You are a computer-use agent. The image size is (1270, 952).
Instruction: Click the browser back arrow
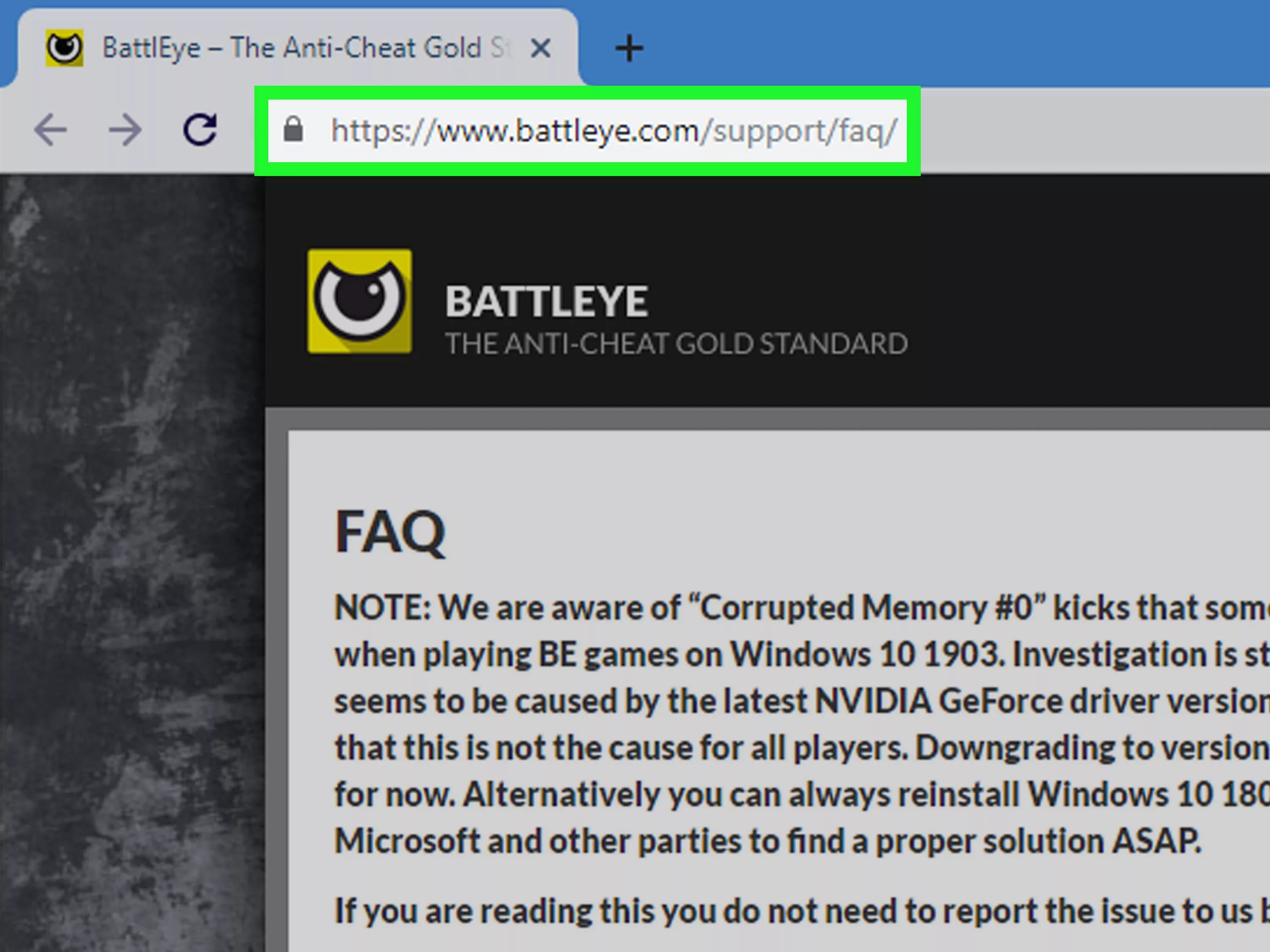(50, 130)
